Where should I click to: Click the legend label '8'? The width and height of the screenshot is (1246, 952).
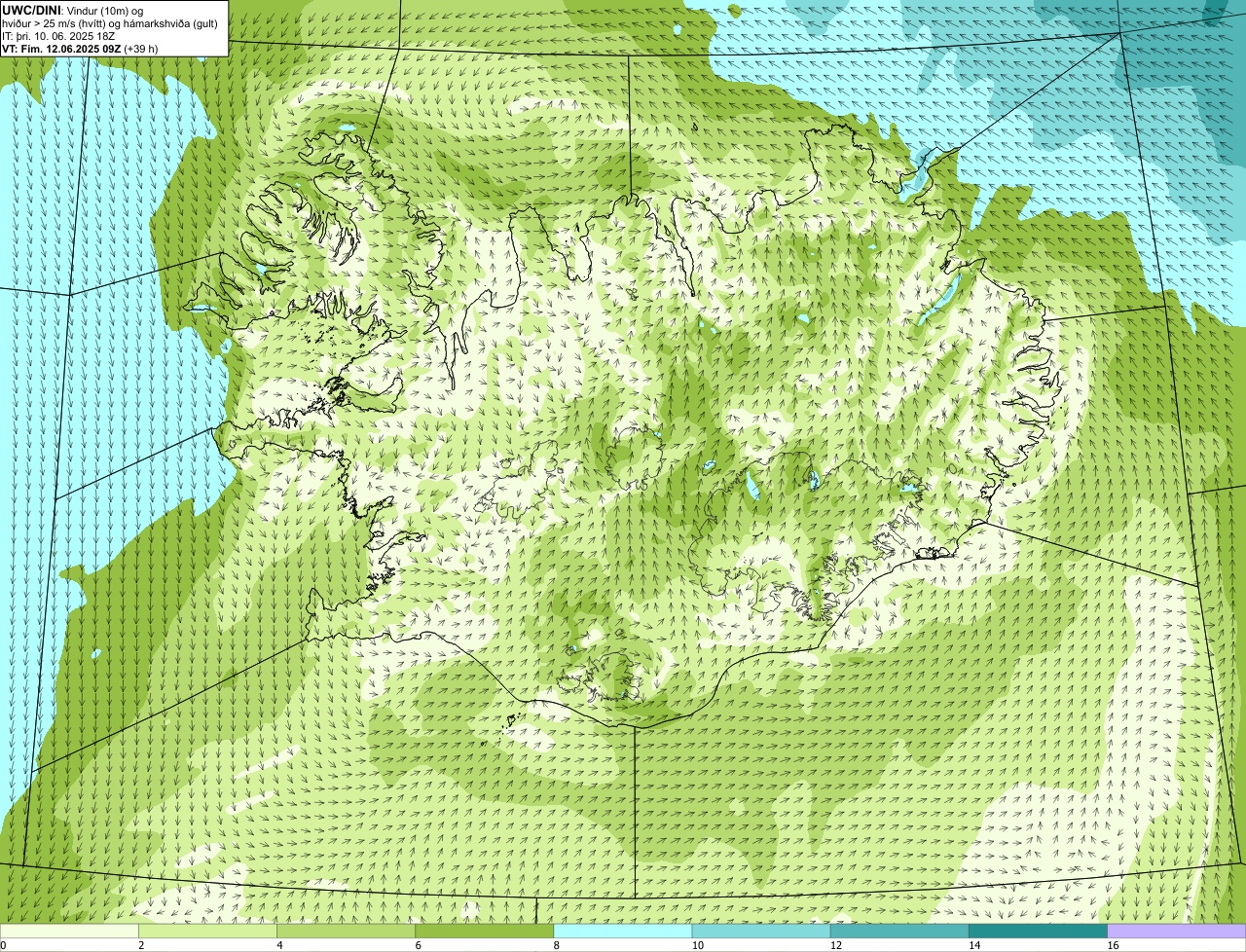coord(556,945)
